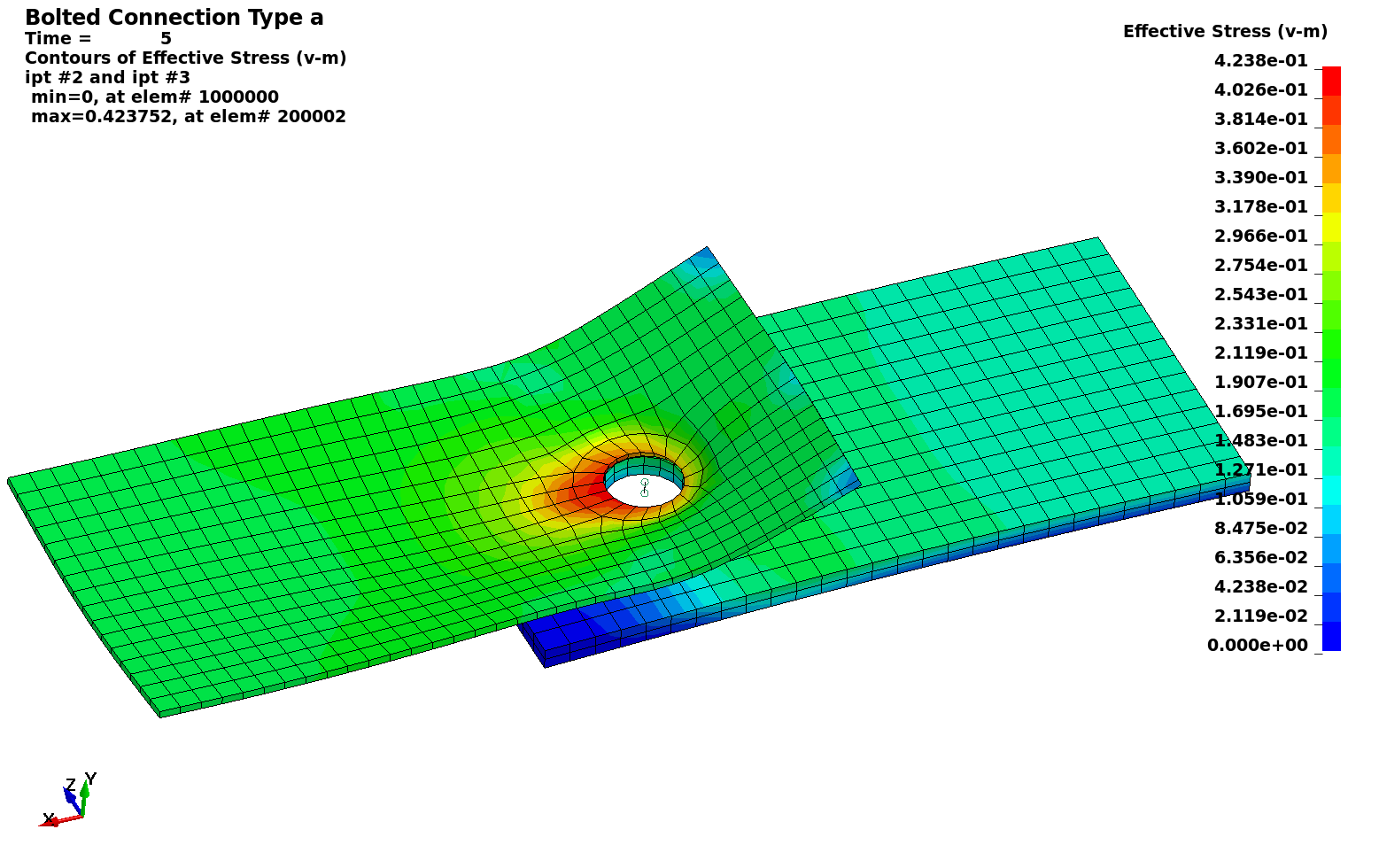This screenshot has width=1379, height=868.
Task: Click the red X axis arrow in triad
Action: pos(55,821)
